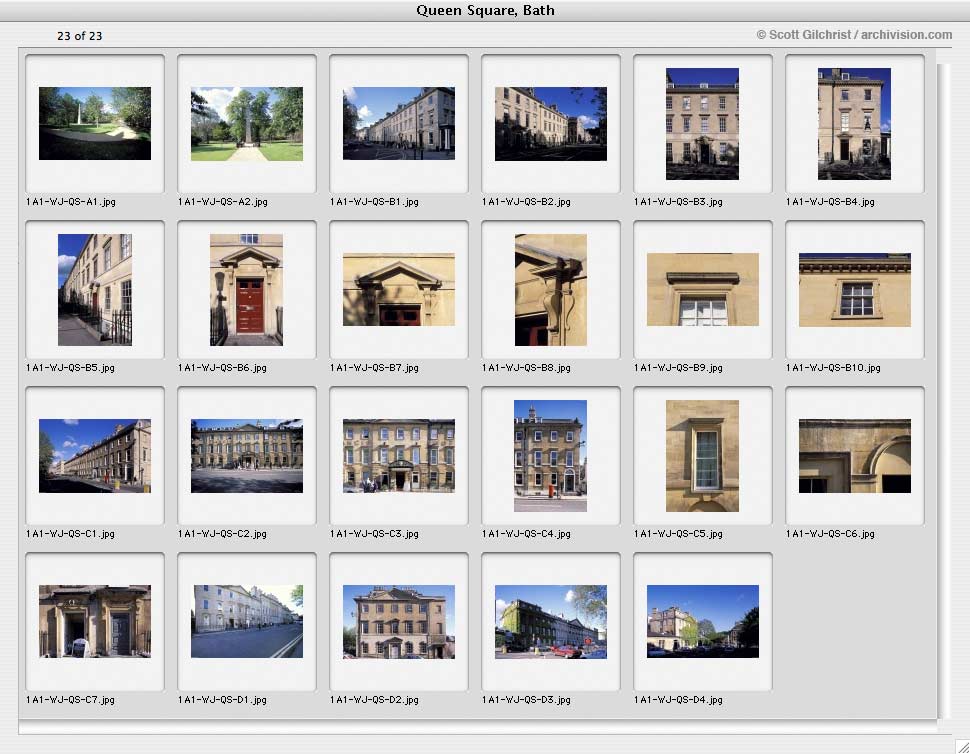Click the filename label 1A1-WJ-QS-C3.jpg
Image resolution: width=970 pixels, height=754 pixels.
[x=374, y=534]
